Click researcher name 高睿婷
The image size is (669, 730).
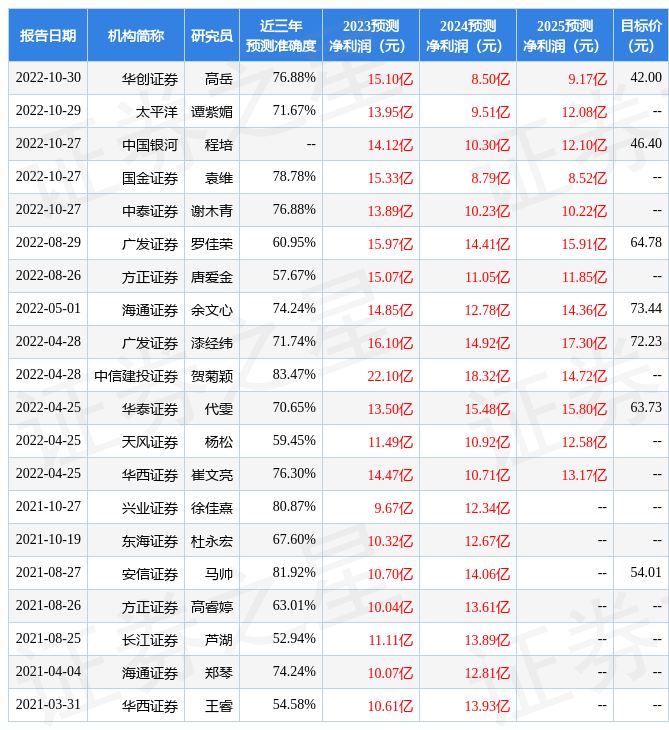pyautogui.click(x=212, y=608)
